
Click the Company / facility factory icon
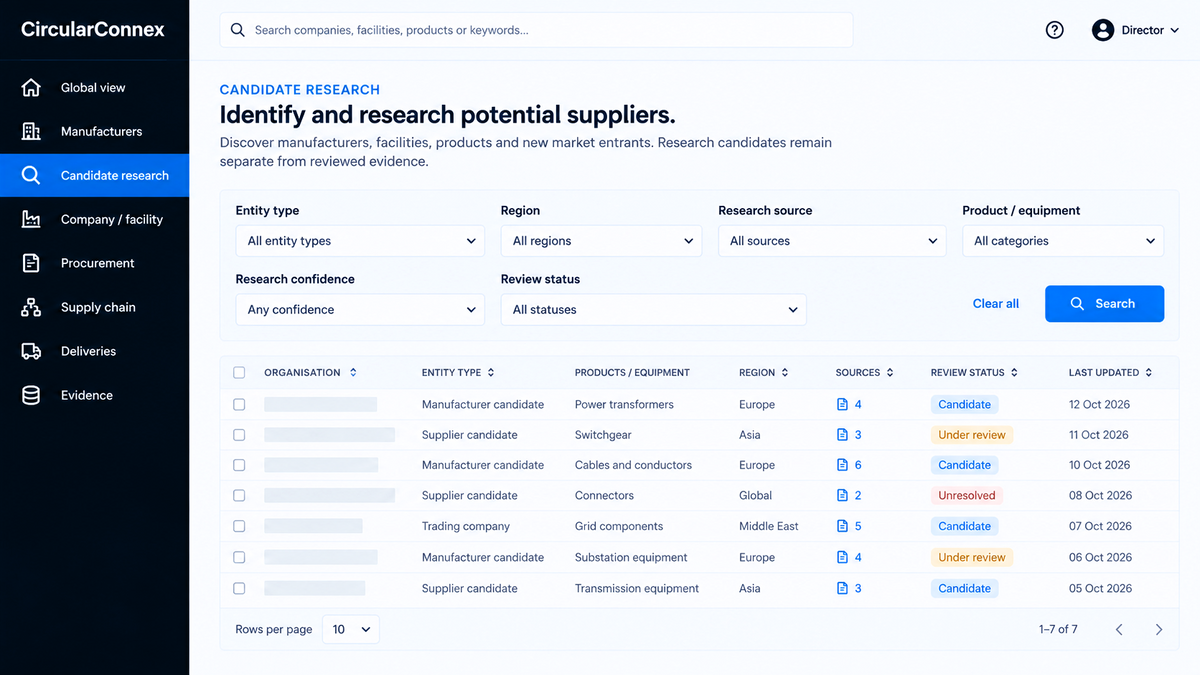click(31, 220)
